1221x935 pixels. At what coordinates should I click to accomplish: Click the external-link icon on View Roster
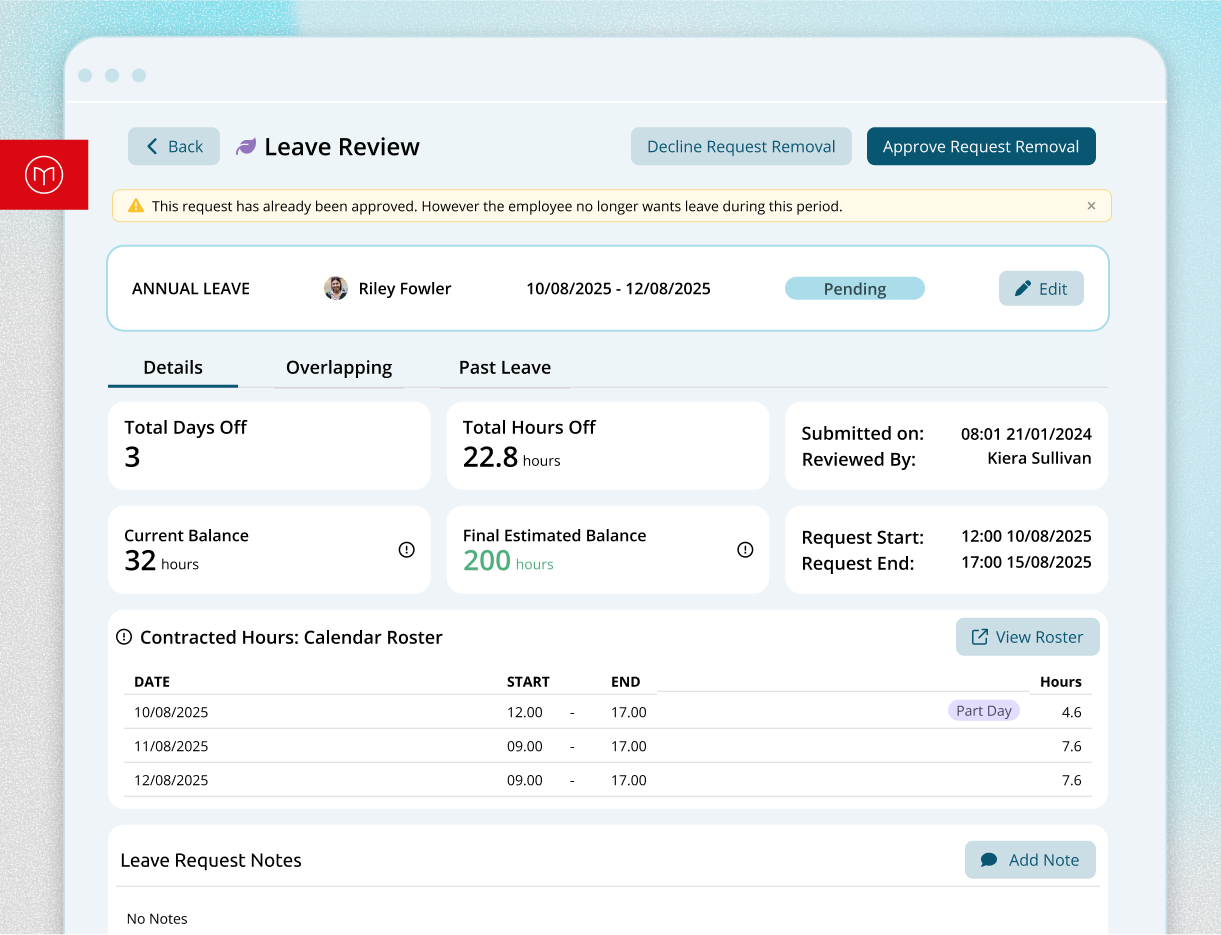981,637
